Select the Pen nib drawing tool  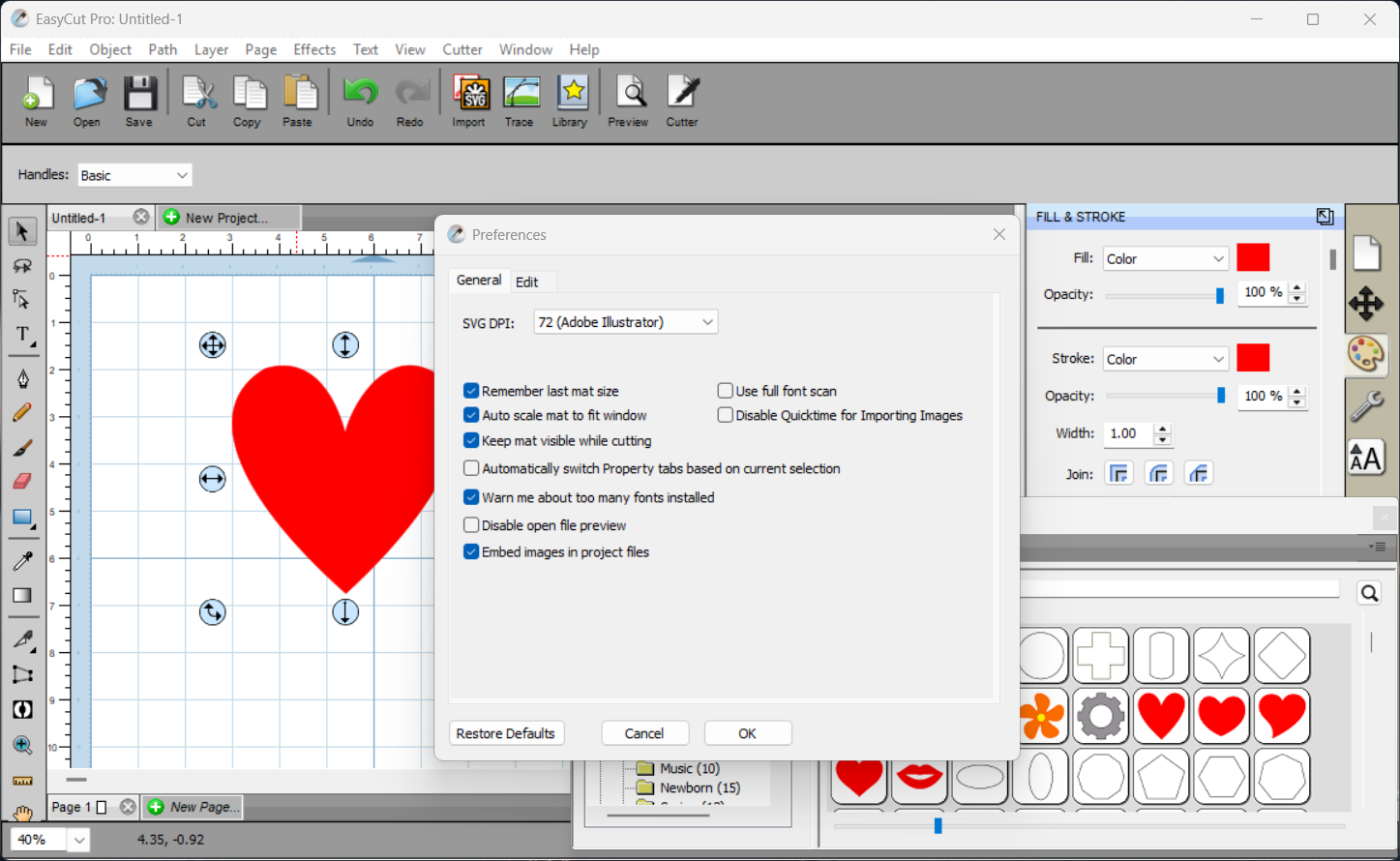coord(22,378)
